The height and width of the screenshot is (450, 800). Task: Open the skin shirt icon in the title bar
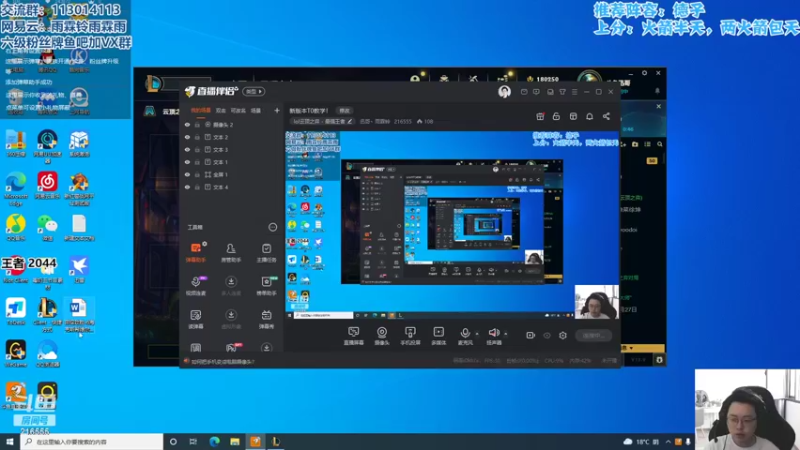point(562,92)
